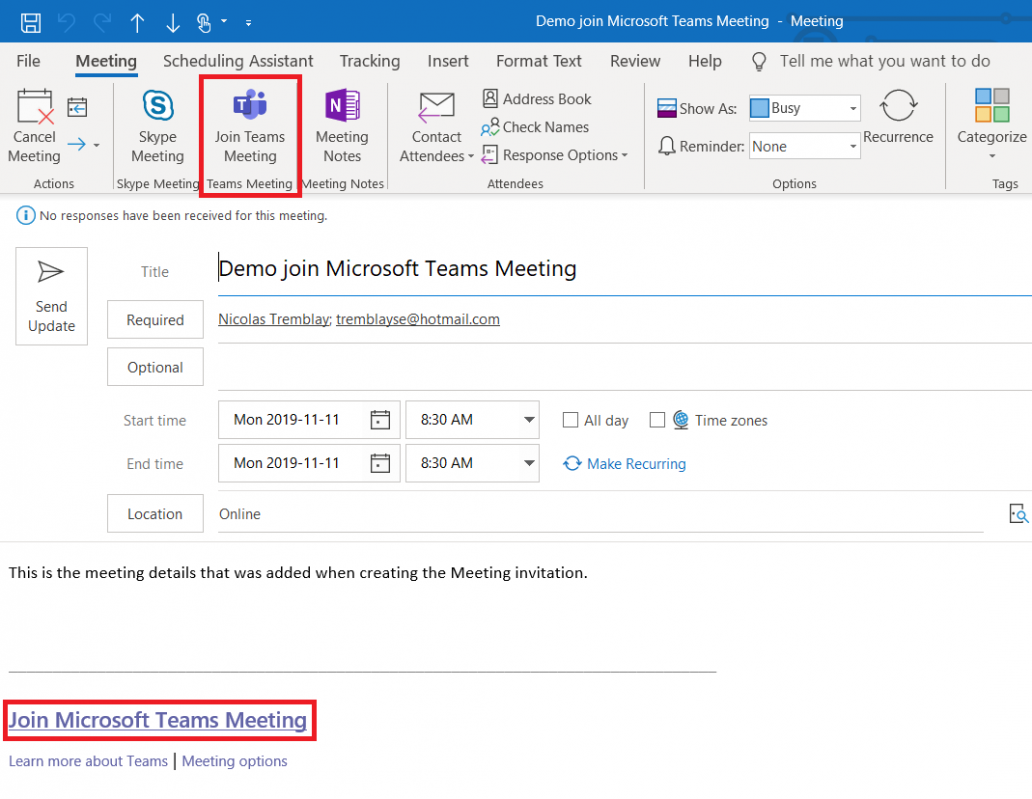Enable the Time zones checkbox
Screen dimensions: 1032x799
(657, 420)
